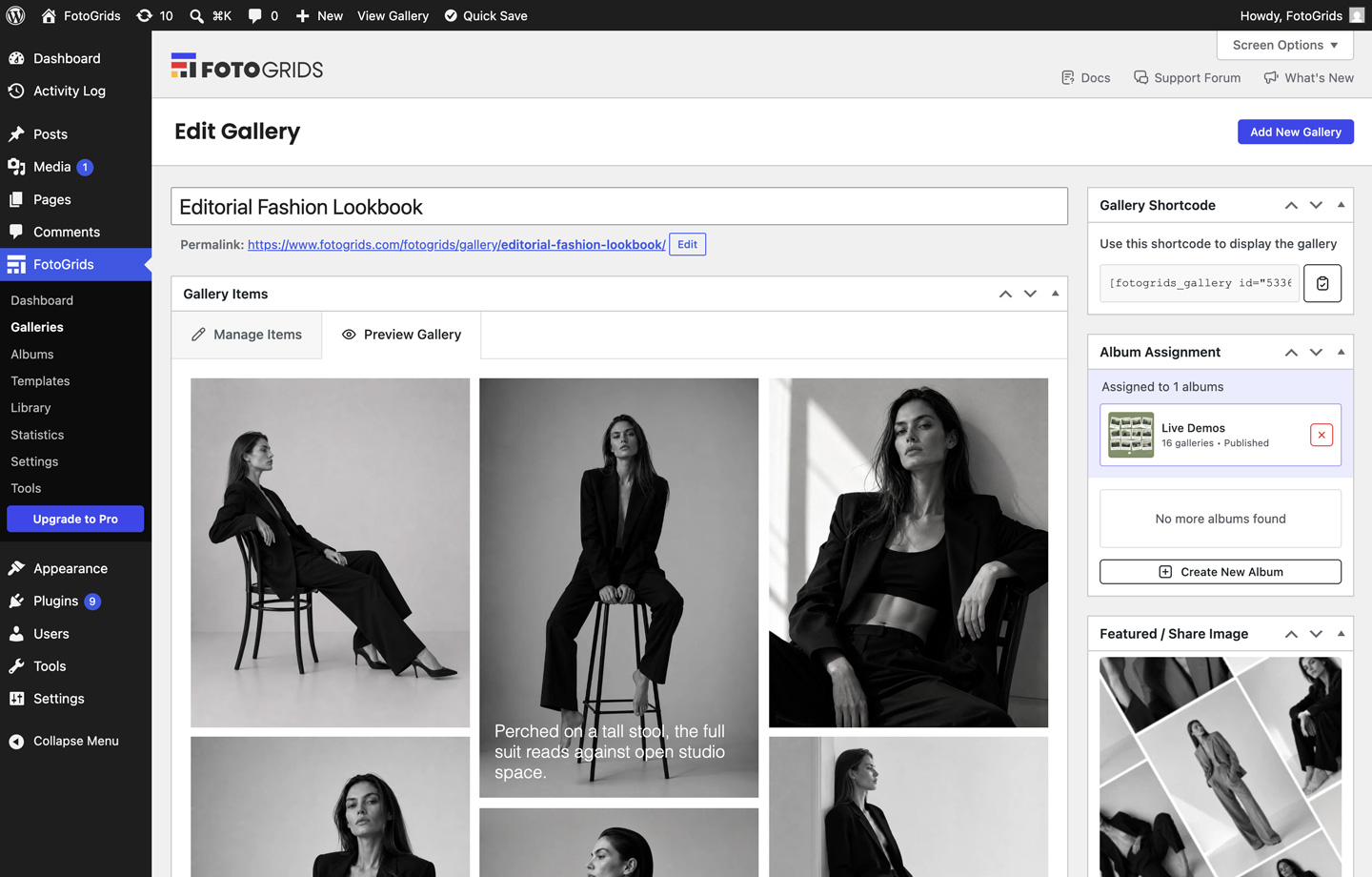Click the WordPress logo icon
This screenshot has height=877, width=1372.
(16, 15)
